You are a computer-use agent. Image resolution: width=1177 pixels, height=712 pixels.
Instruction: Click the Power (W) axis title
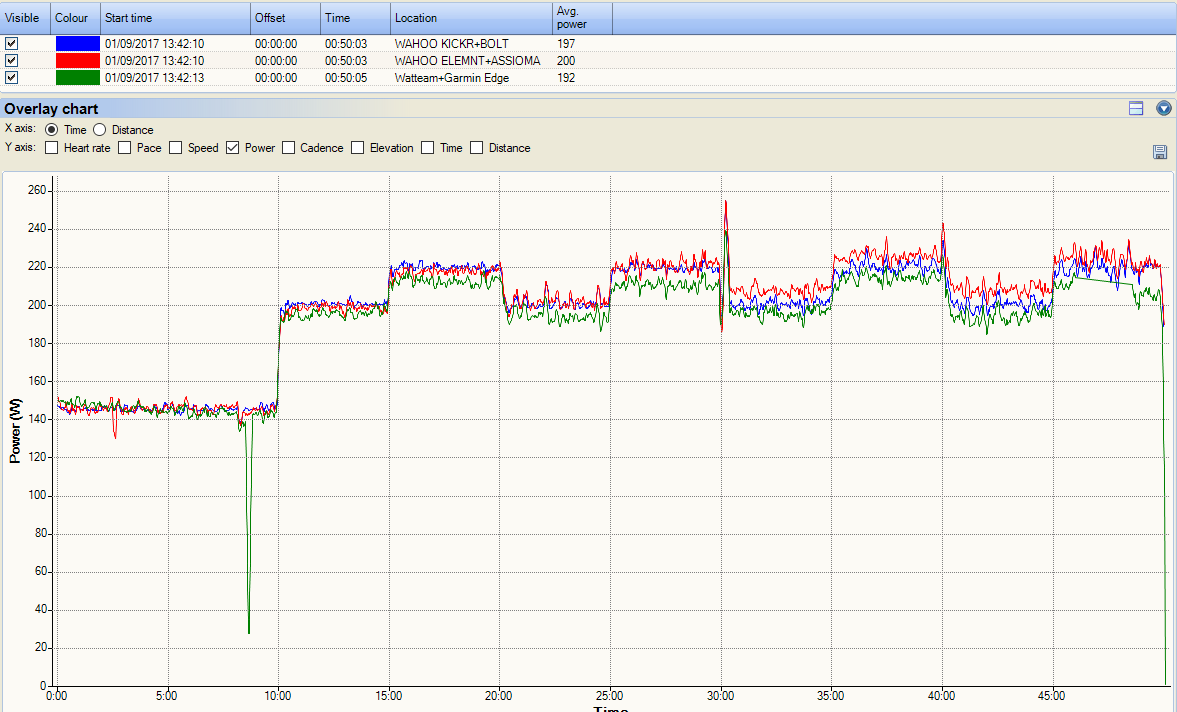pos(15,431)
